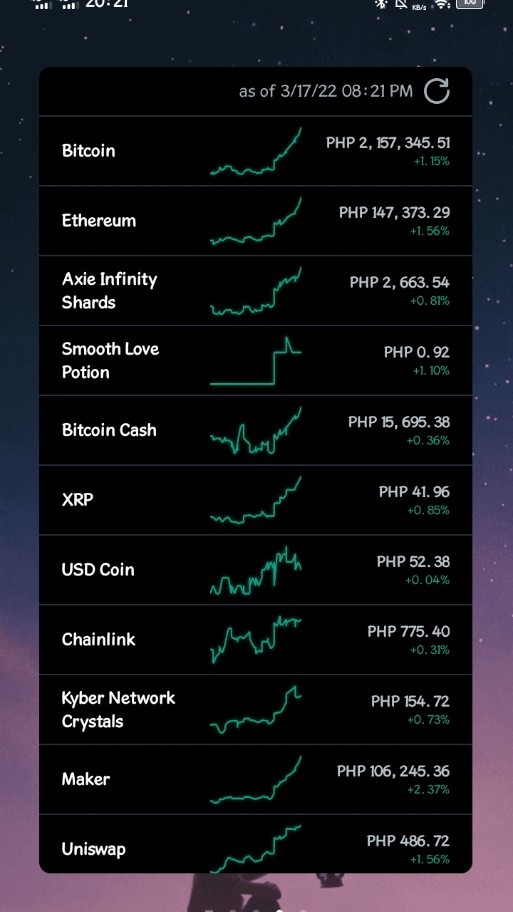
Task: Select the Axie Infinity Shards entry
Action: pyautogui.click(x=256, y=290)
